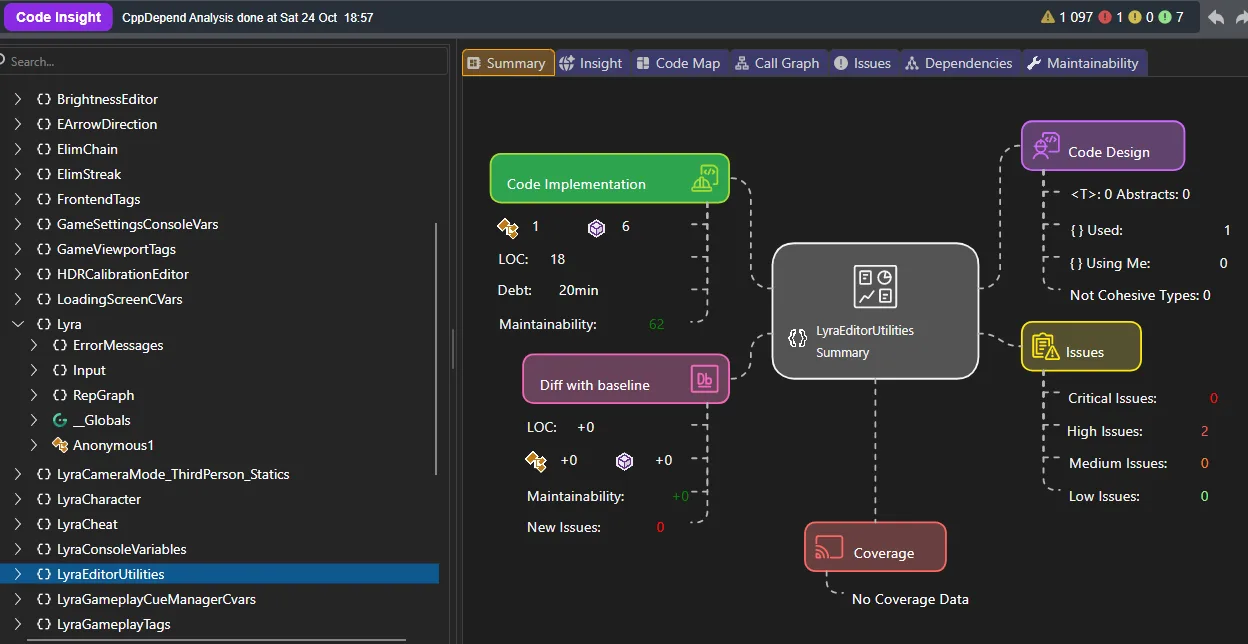1248x644 pixels.
Task: Click the Not Cohesive Types entry
Action: [1140, 295]
